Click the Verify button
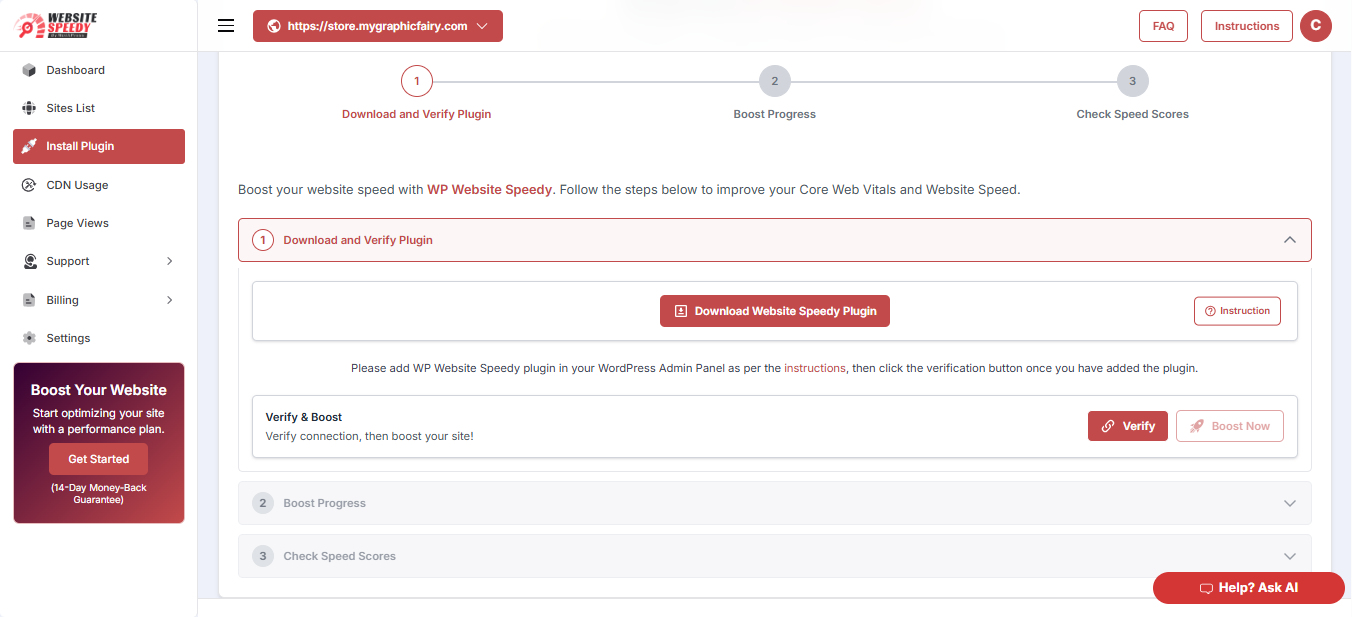1352x617 pixels. coord(1128,426)
